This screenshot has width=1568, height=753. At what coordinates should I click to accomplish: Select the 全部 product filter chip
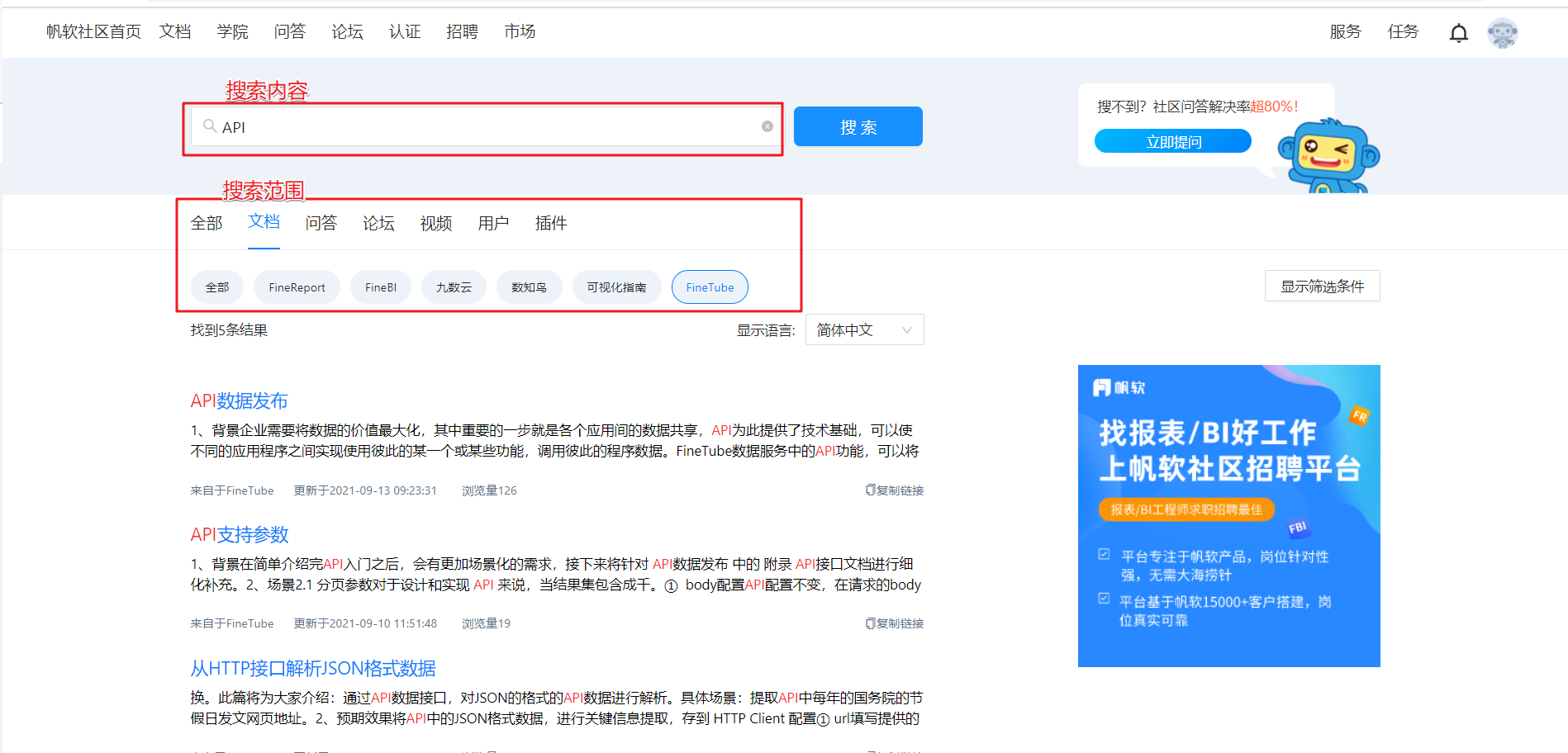(x=217, y=287)
